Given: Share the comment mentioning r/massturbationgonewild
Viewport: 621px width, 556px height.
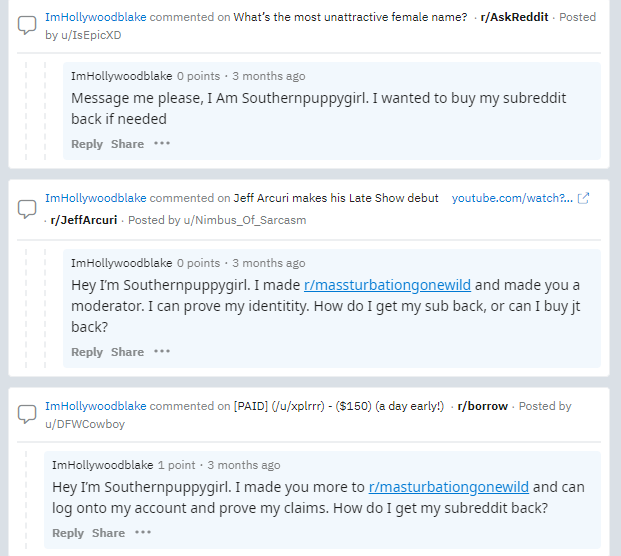Looking at the screenshot, I should 127,352.
